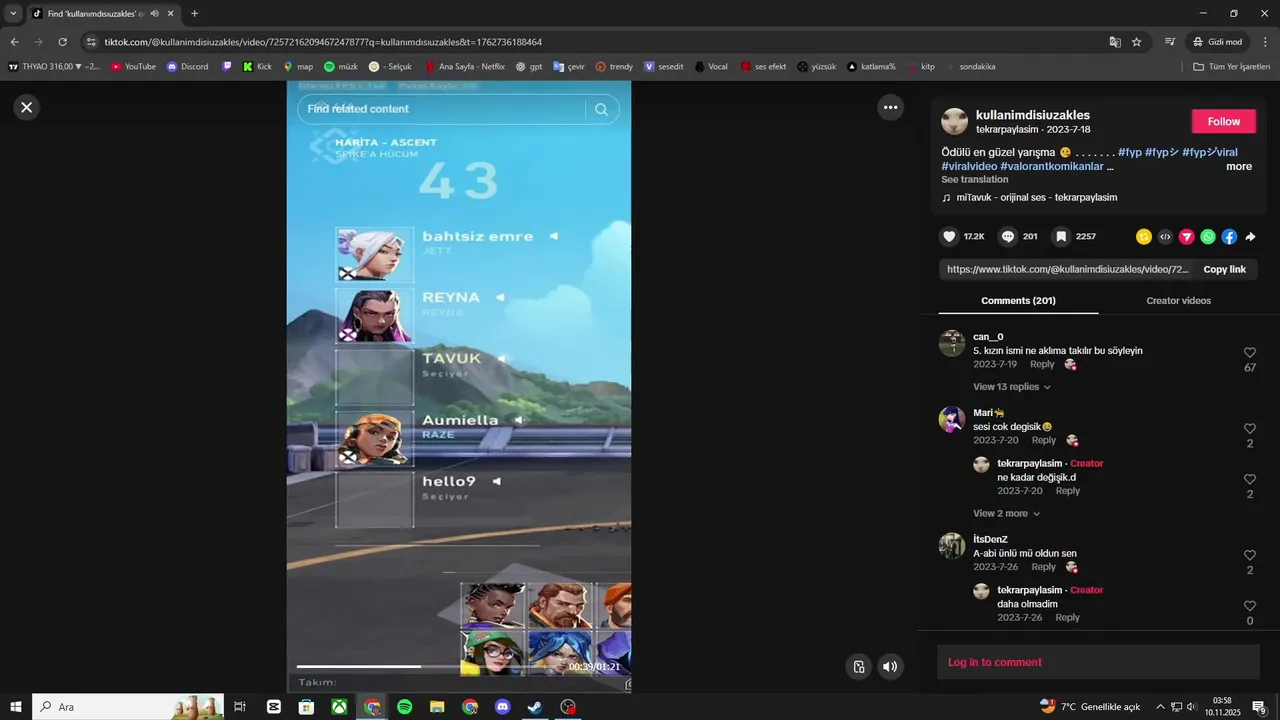Send to friends with the red paper-plane icon

tap(1187, 237)
